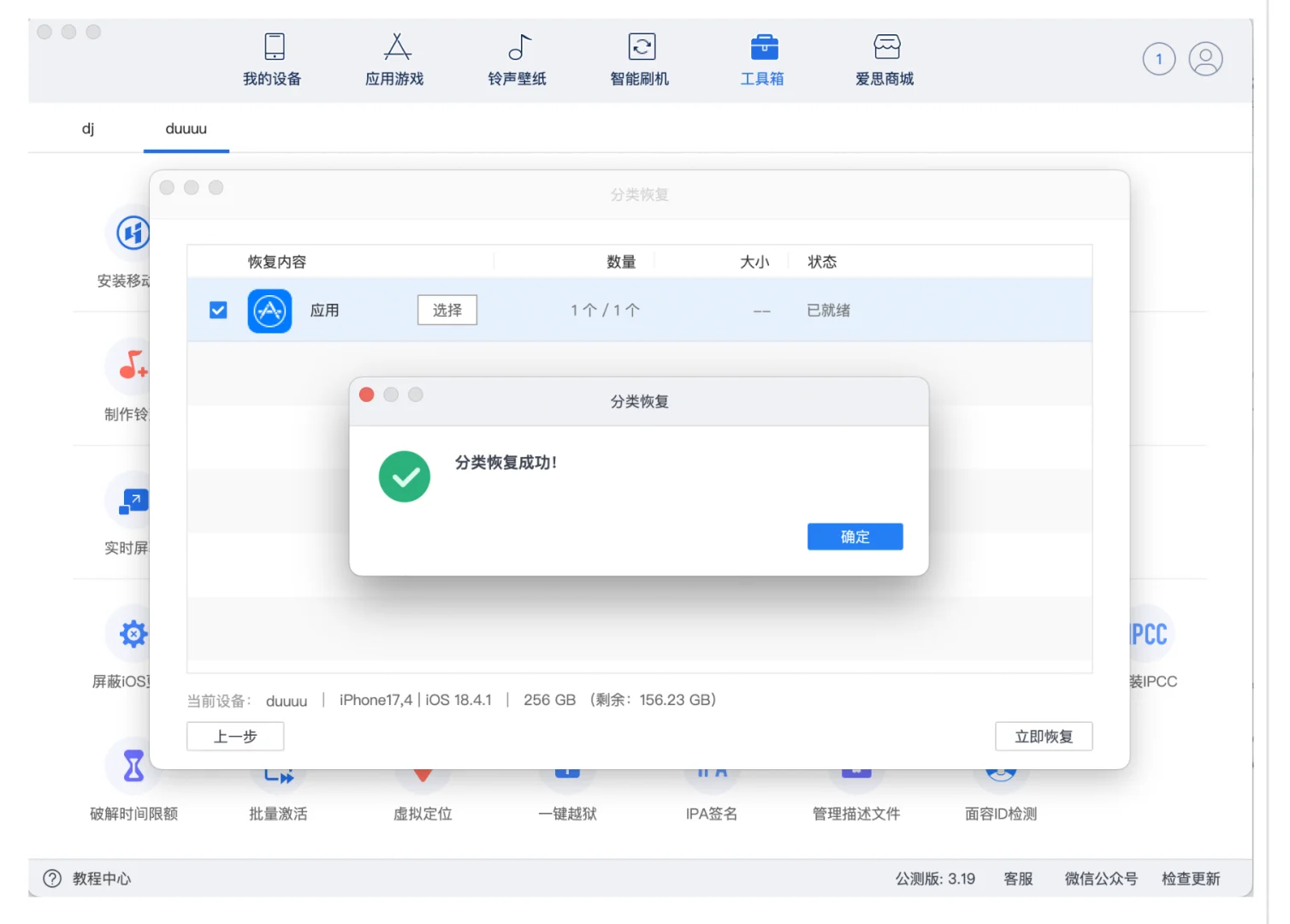Open the IPA签名 tool
1290x924 pixels.
(711, 787)
